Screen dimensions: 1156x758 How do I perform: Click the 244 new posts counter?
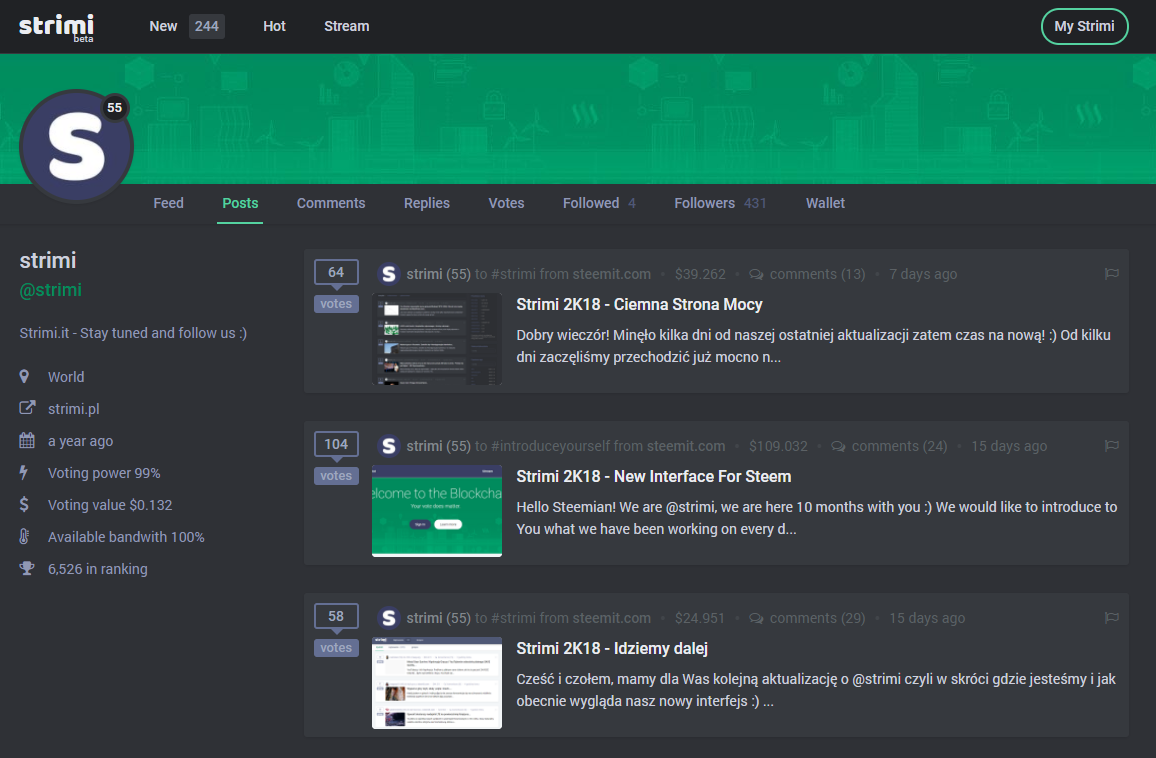click(206, 27)
